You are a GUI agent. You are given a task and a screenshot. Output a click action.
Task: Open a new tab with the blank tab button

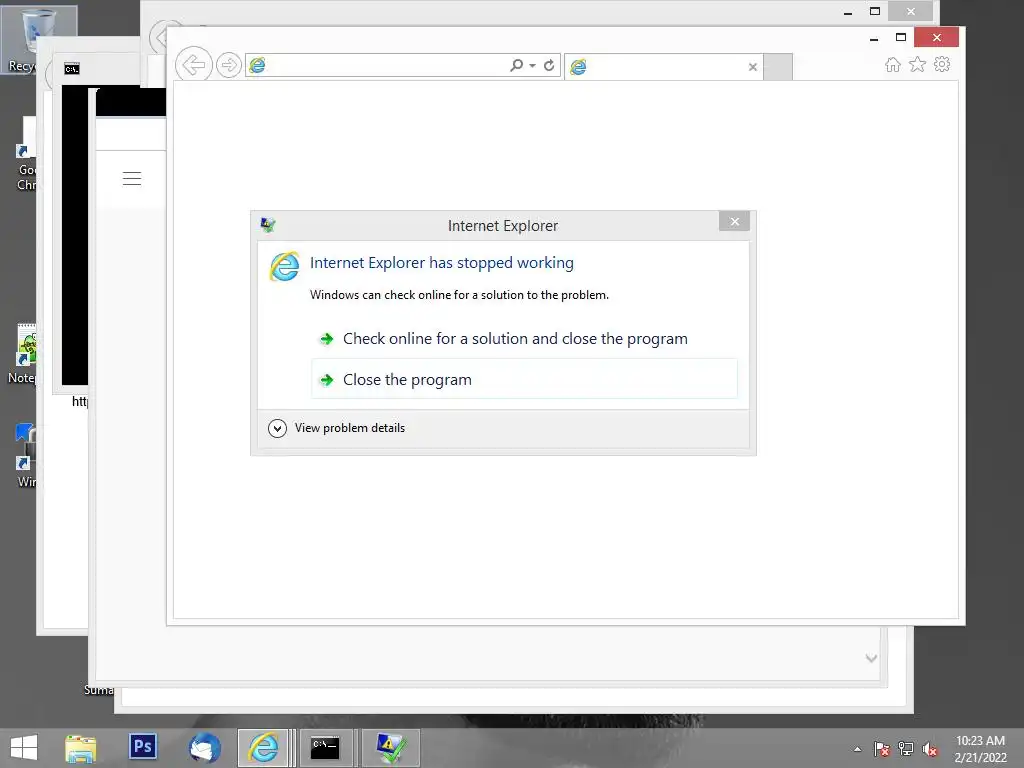(778, 67)
